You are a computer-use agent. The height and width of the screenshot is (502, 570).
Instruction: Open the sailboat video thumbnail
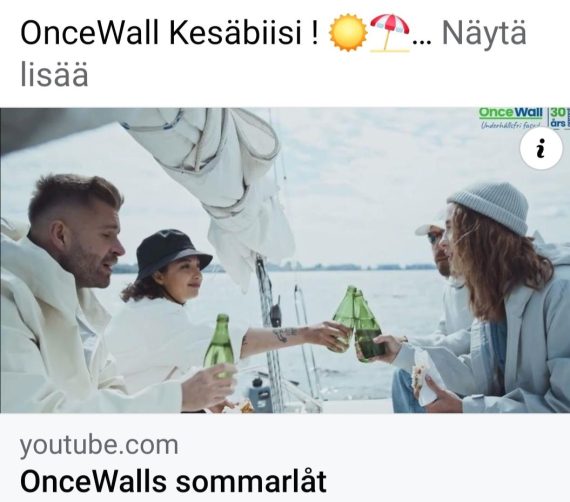(285, 260)
